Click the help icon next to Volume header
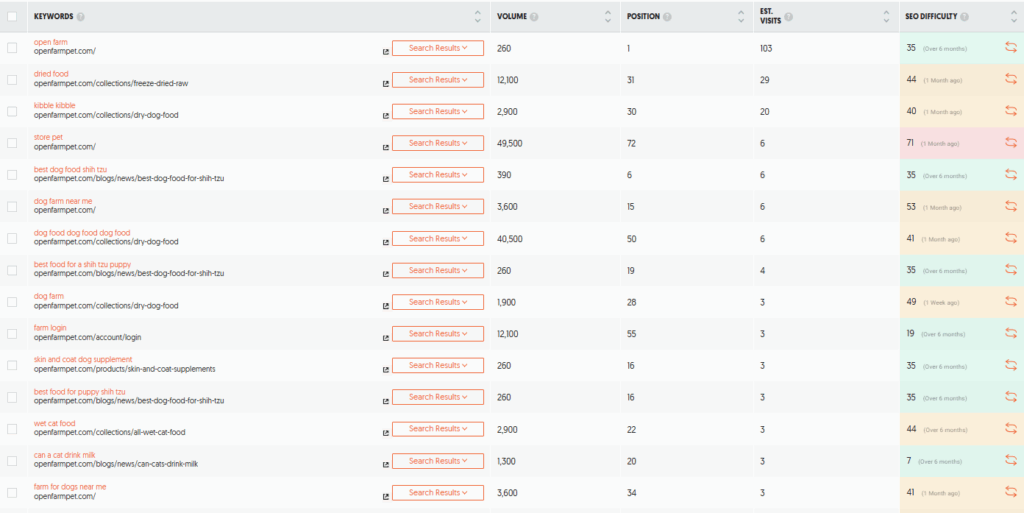Screen dimensions: 1024x513 [x=534, y=17]
